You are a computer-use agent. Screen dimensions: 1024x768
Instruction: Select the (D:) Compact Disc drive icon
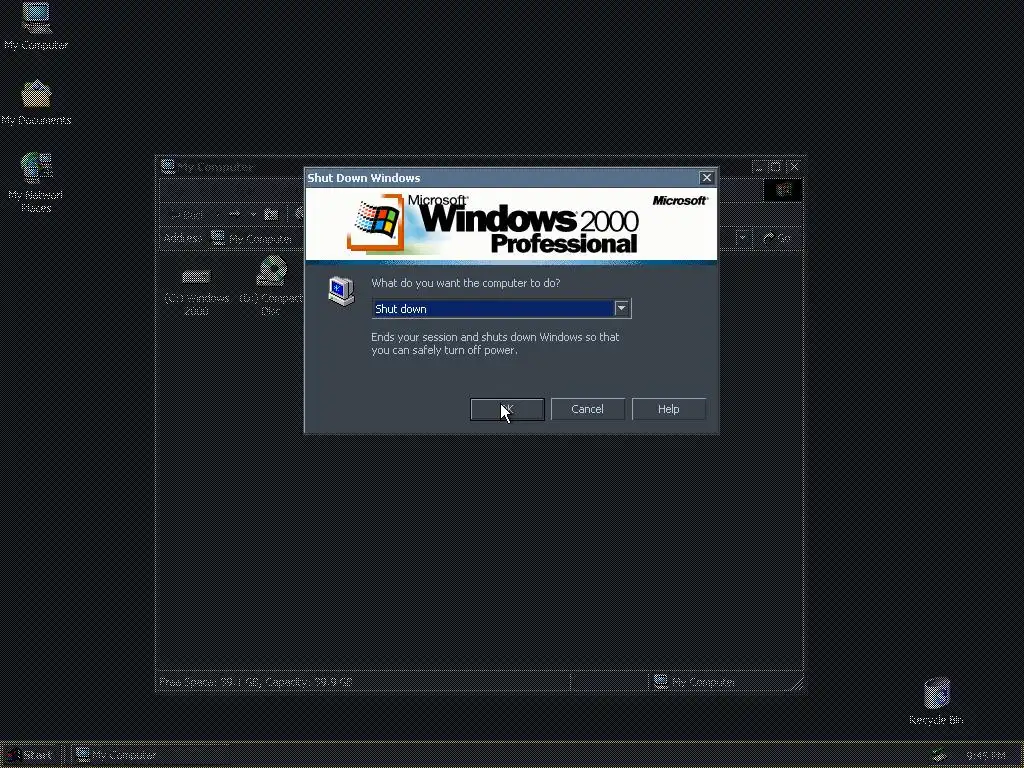pos(271,287)
